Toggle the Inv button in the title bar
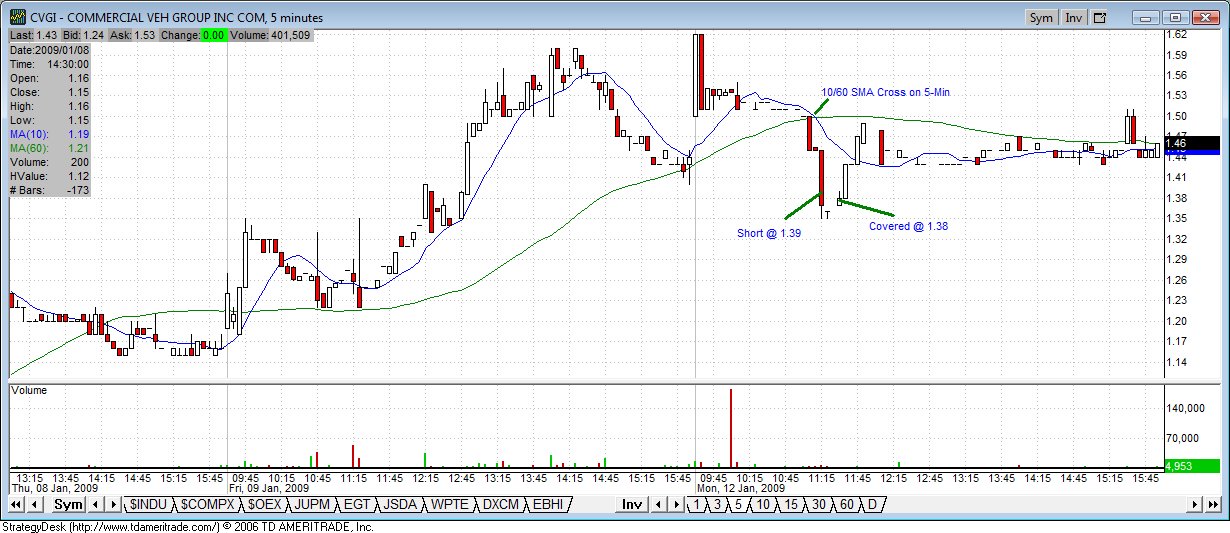The height and width of the screenshot is (533, 1230). pyautogui.click(x=1073, y=17)
